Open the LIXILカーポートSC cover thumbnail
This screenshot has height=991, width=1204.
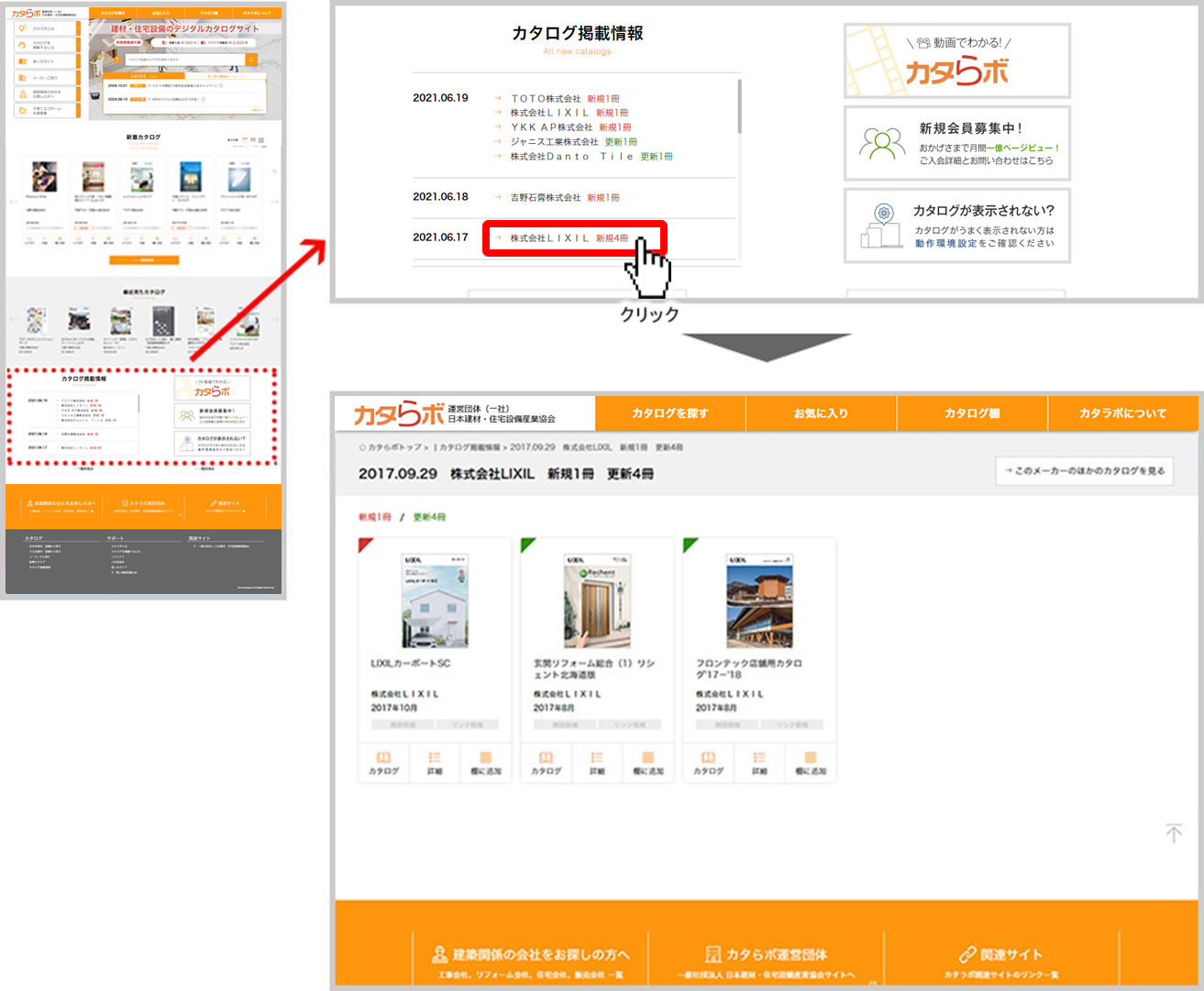[435, 601]
